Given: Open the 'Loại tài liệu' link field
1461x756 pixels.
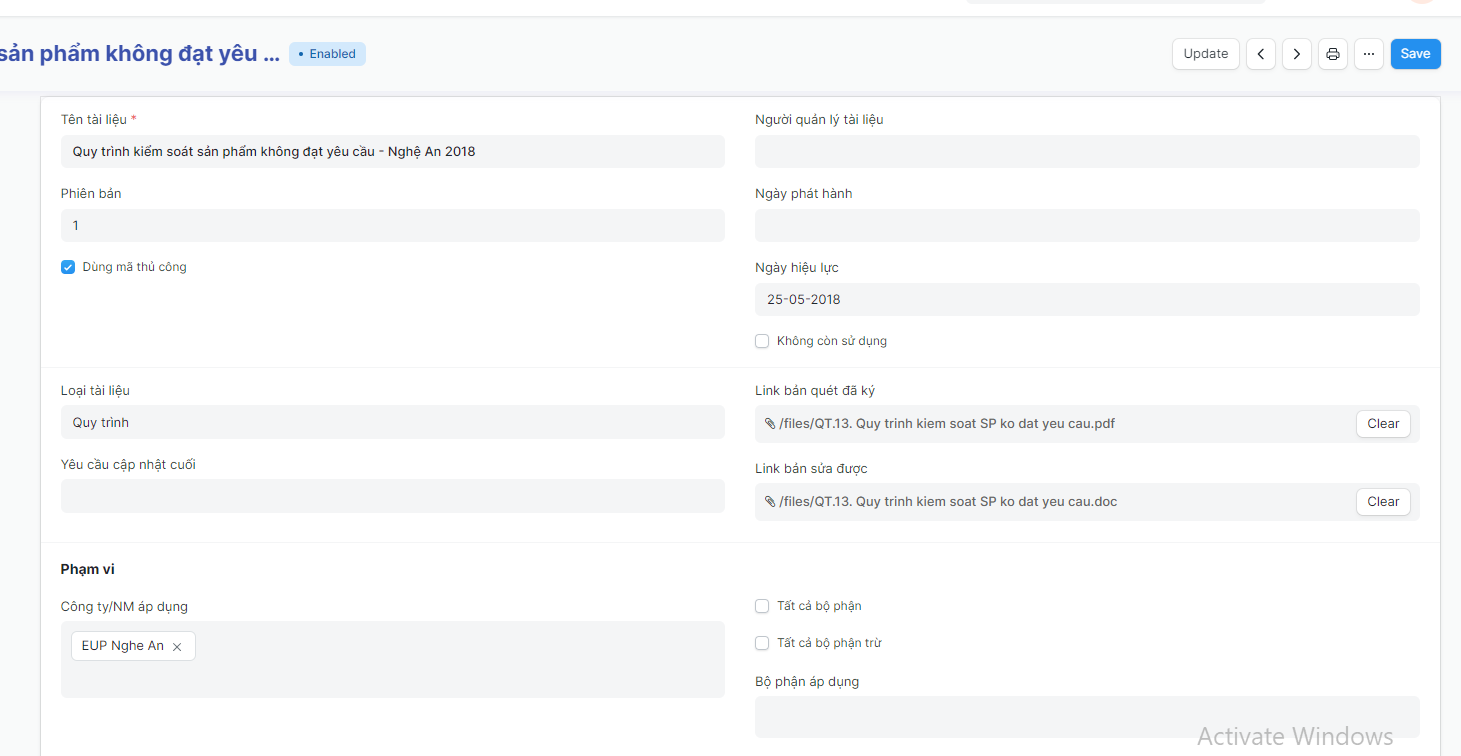Looking at the screenshot, I should coord(392,422).
